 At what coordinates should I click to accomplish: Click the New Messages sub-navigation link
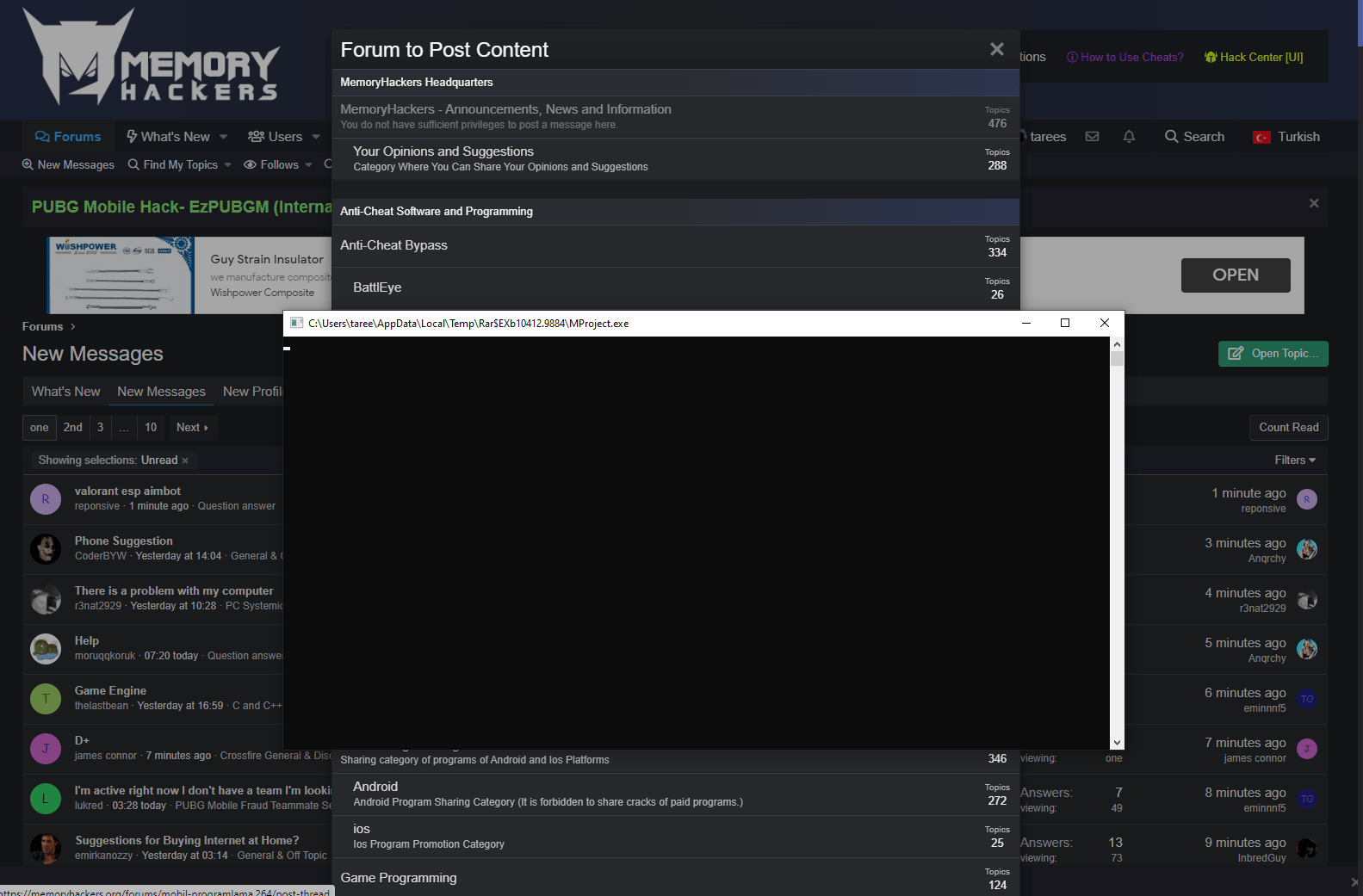tap(68, 164)
